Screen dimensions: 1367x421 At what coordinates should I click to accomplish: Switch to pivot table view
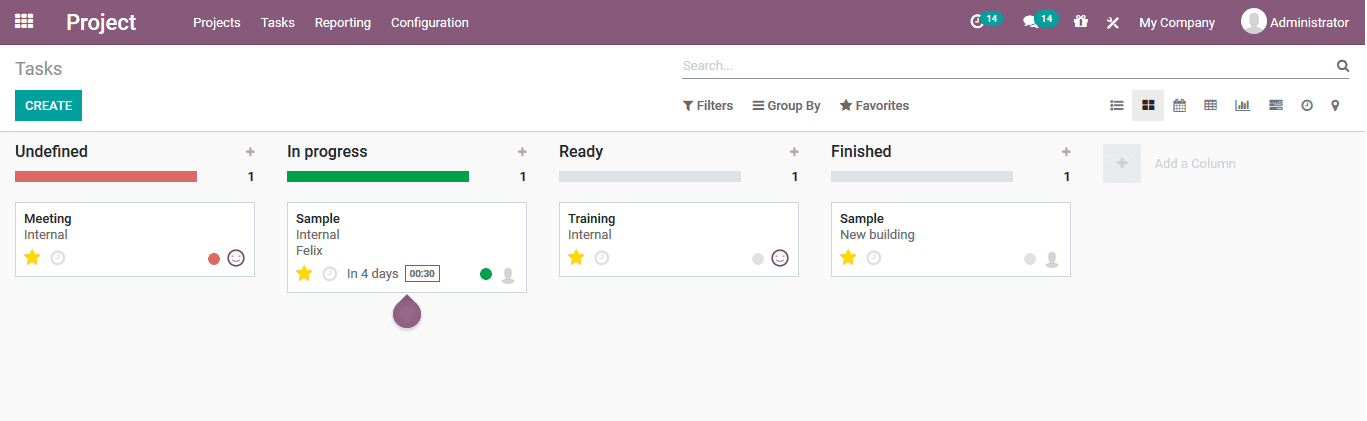[1210, 105]
